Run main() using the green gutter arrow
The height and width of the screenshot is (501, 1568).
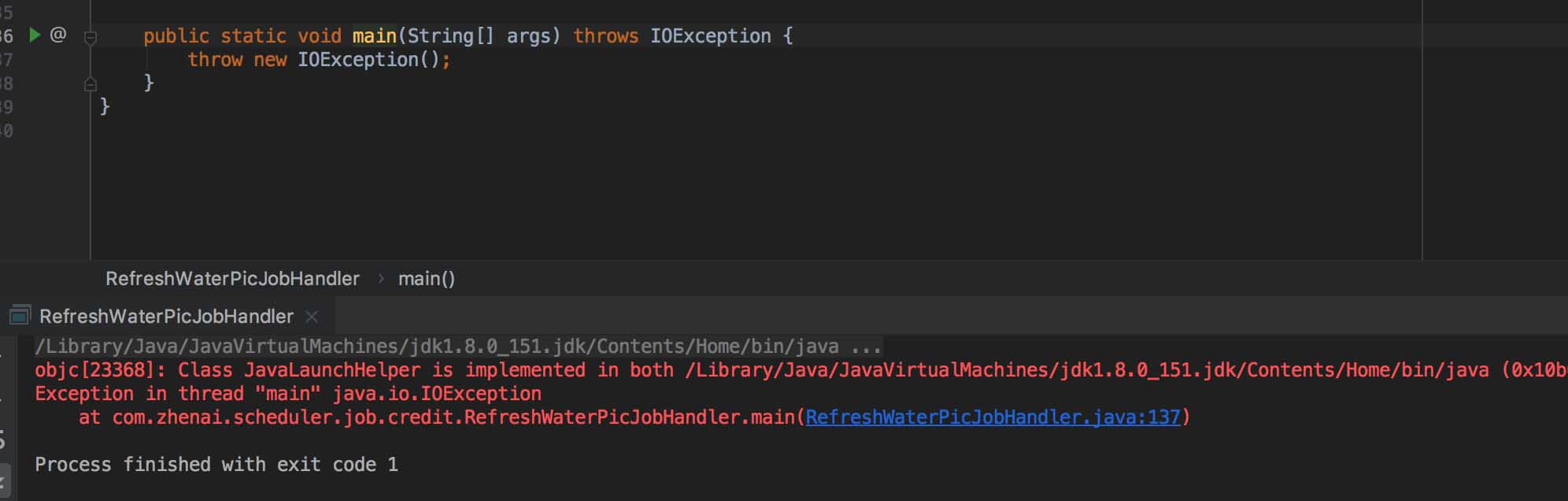click(x=35, y=35)
